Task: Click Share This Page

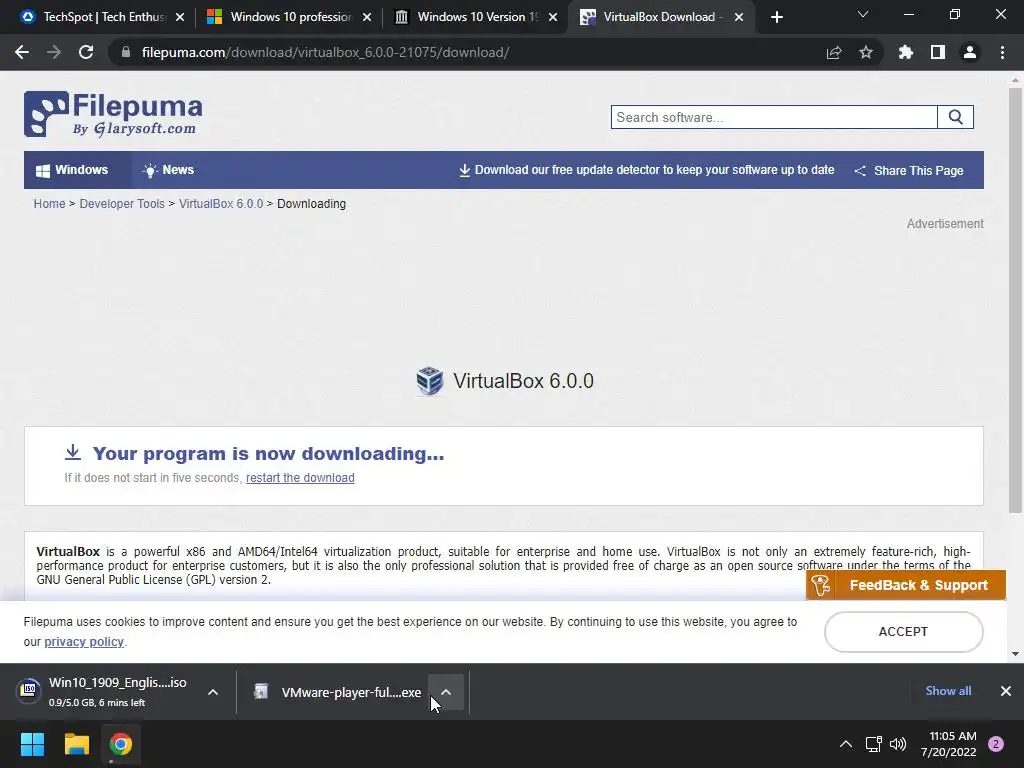Action: pos(909,170)
